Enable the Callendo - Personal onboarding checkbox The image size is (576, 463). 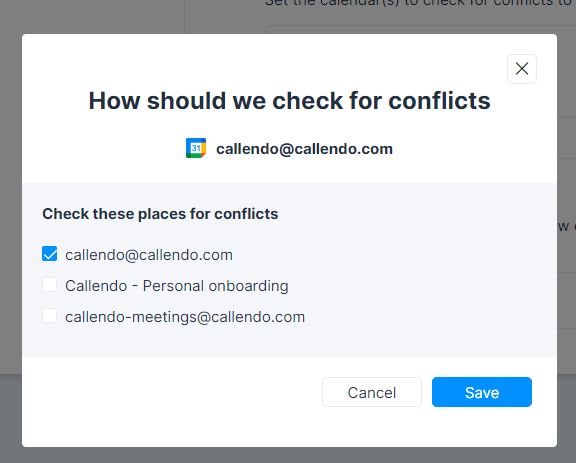point(50,285)
